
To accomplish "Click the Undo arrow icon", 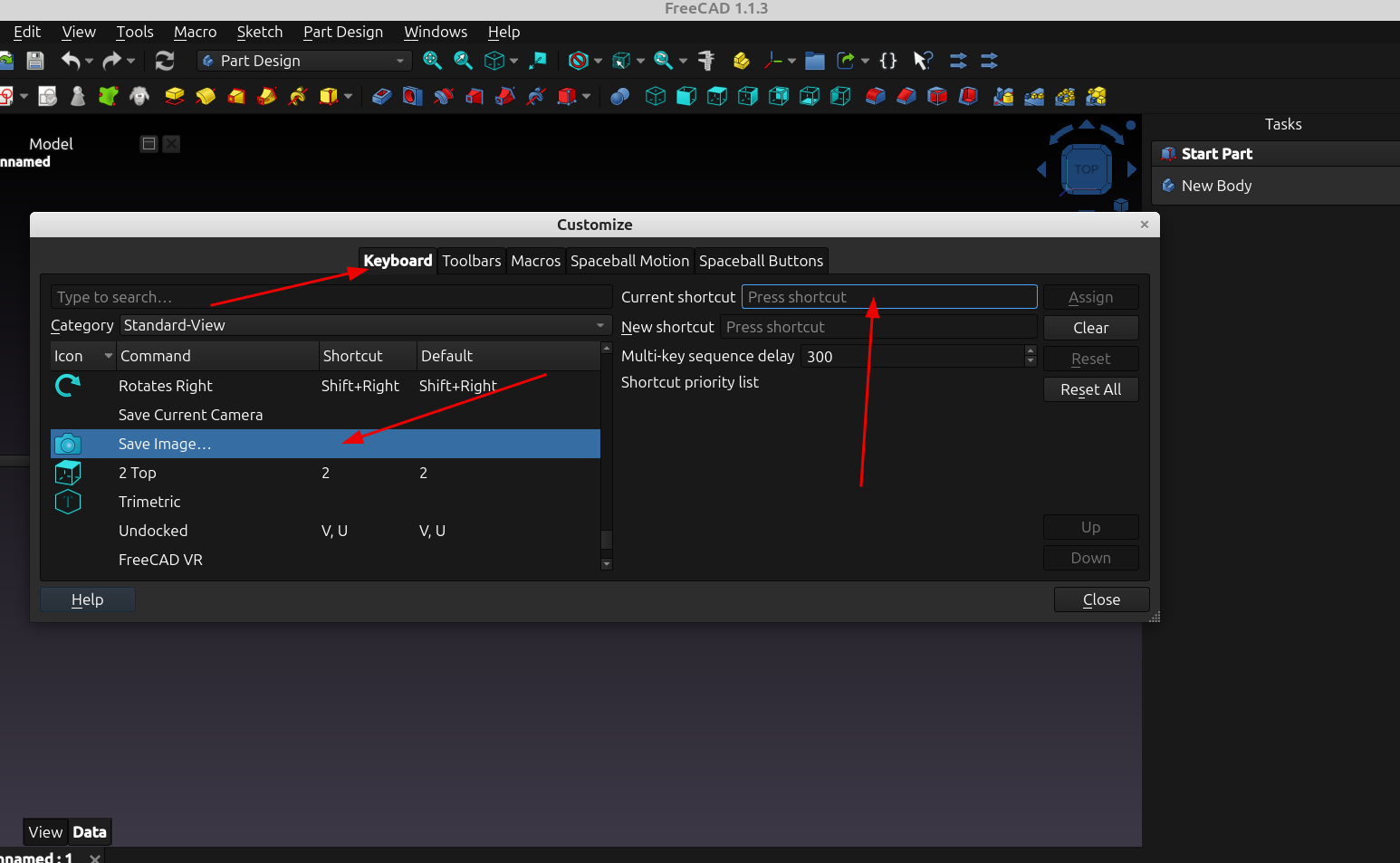I will [71, 61].
